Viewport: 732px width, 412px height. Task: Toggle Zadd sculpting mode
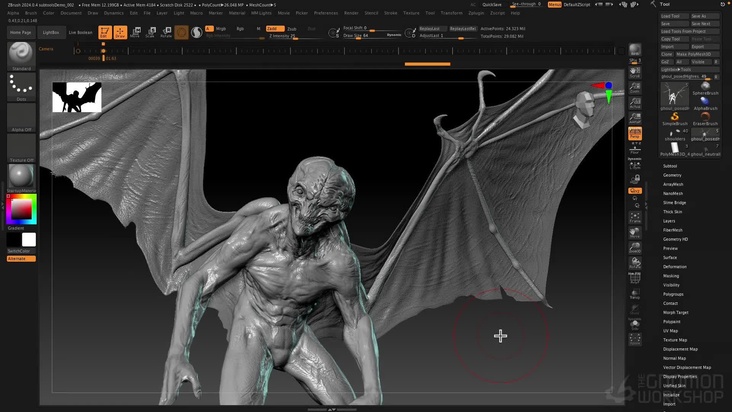point(273,29)
